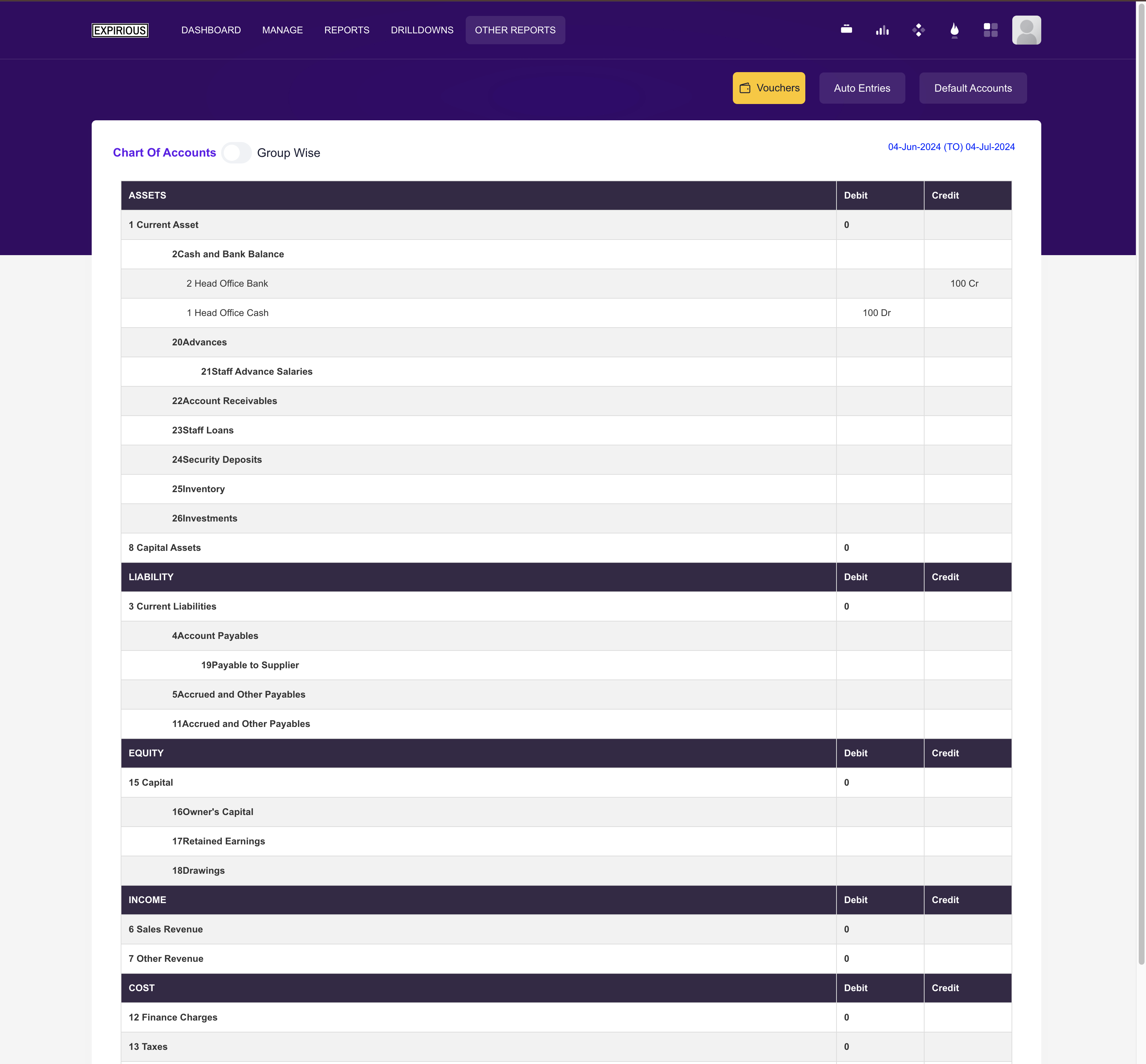
Task: Select the 23Staff Loans row
Action: 566,430
